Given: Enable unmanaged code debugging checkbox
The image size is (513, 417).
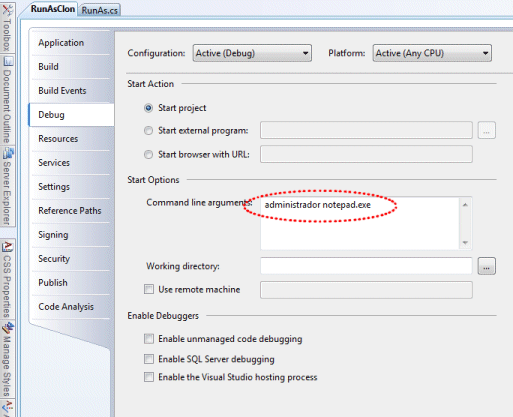Looking at the screenshot, I should [149, 339].
